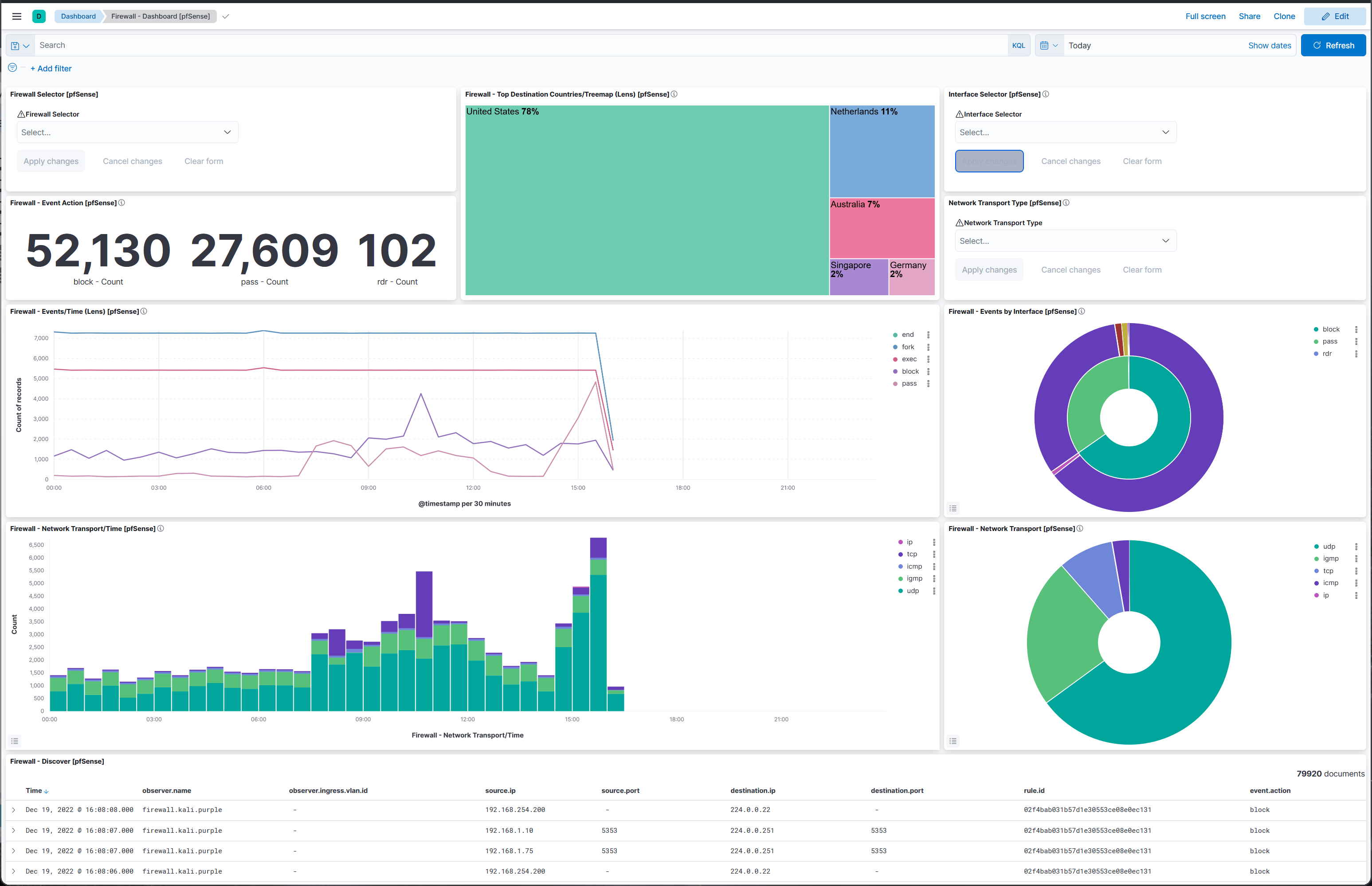1372x886 pixels.
Task: Click info icon beside Event Action title
Action: [122, 203]
